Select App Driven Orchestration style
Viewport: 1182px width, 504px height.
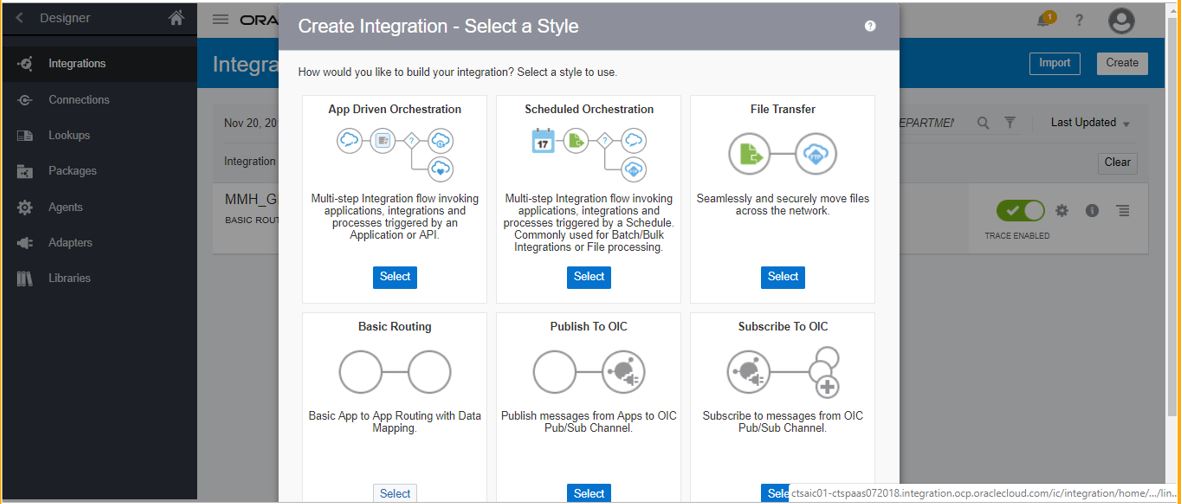[395, 277]
